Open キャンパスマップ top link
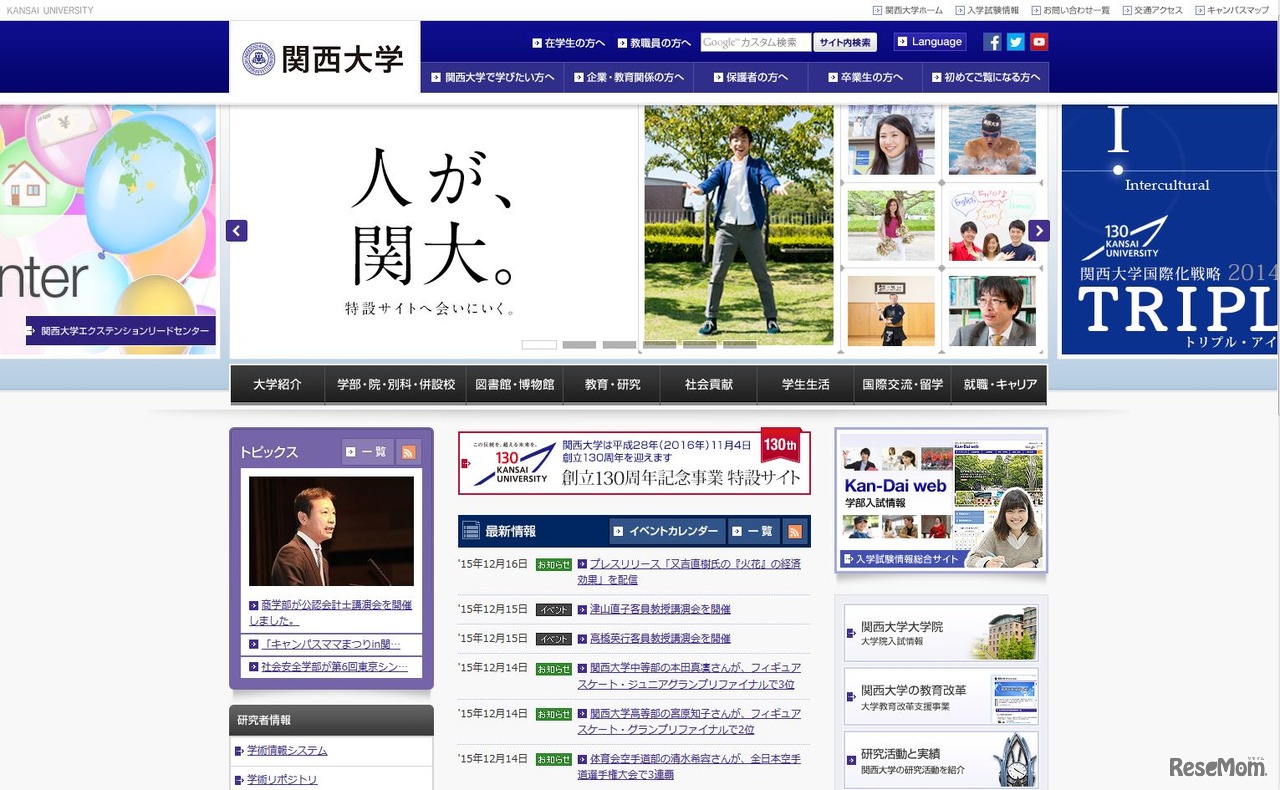This screenshot has width=1280, height=790. [x=1231, y=10]
